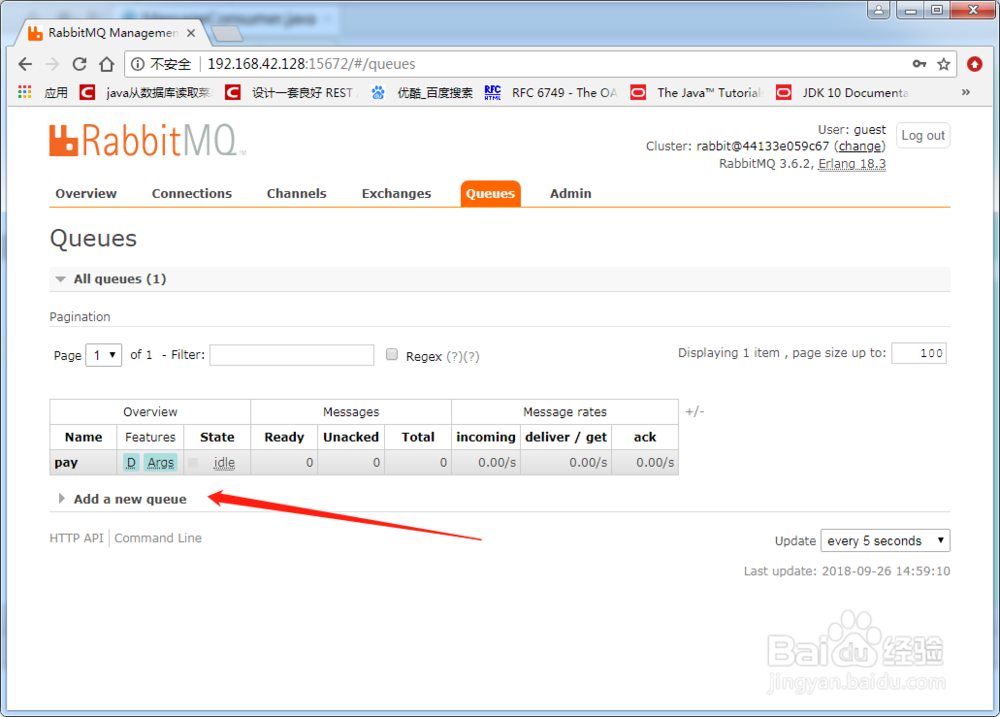Switch to the Overview tab

86,193
